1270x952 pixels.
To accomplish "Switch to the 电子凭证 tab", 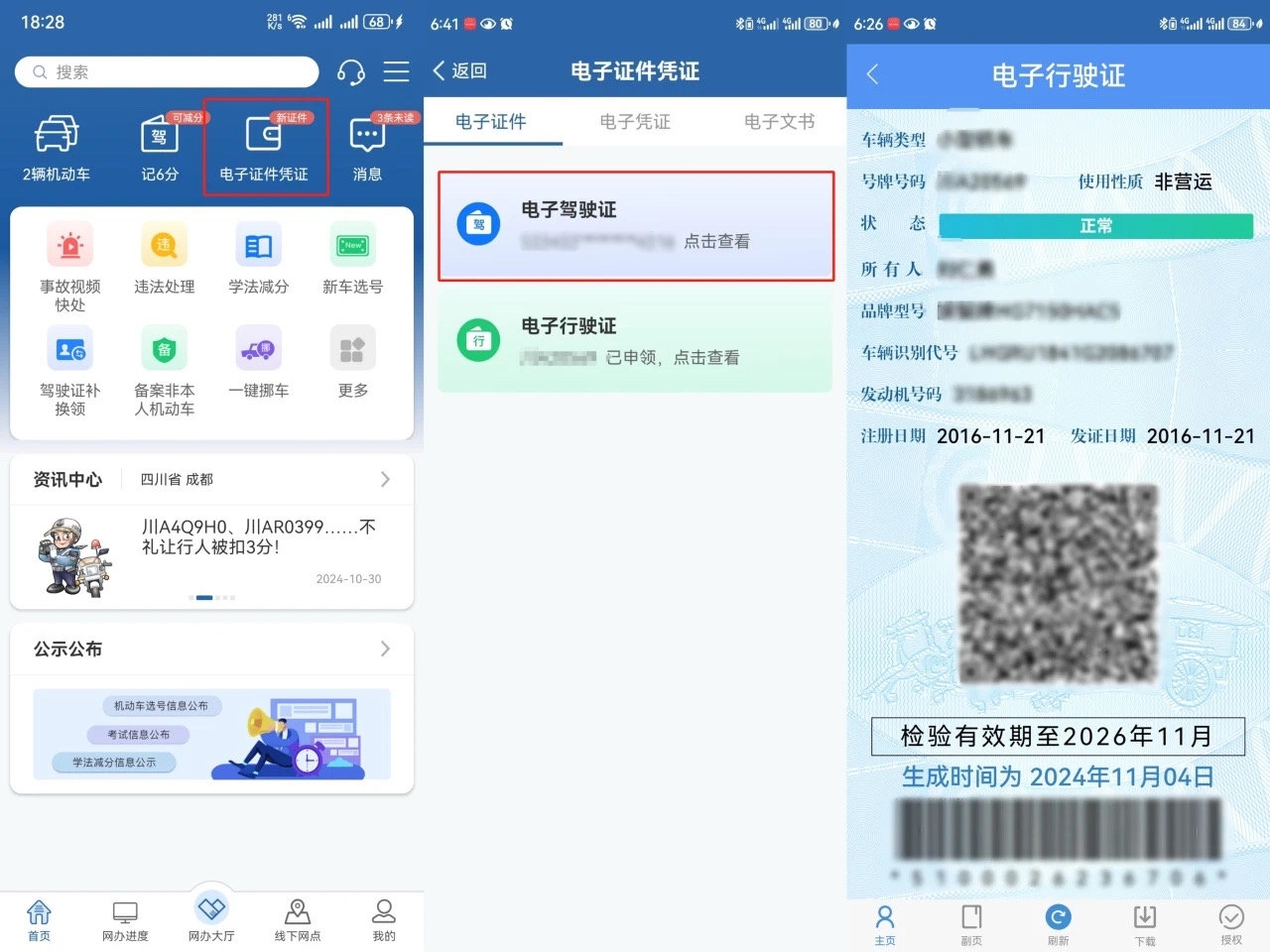I will click(x=635, y=122).
